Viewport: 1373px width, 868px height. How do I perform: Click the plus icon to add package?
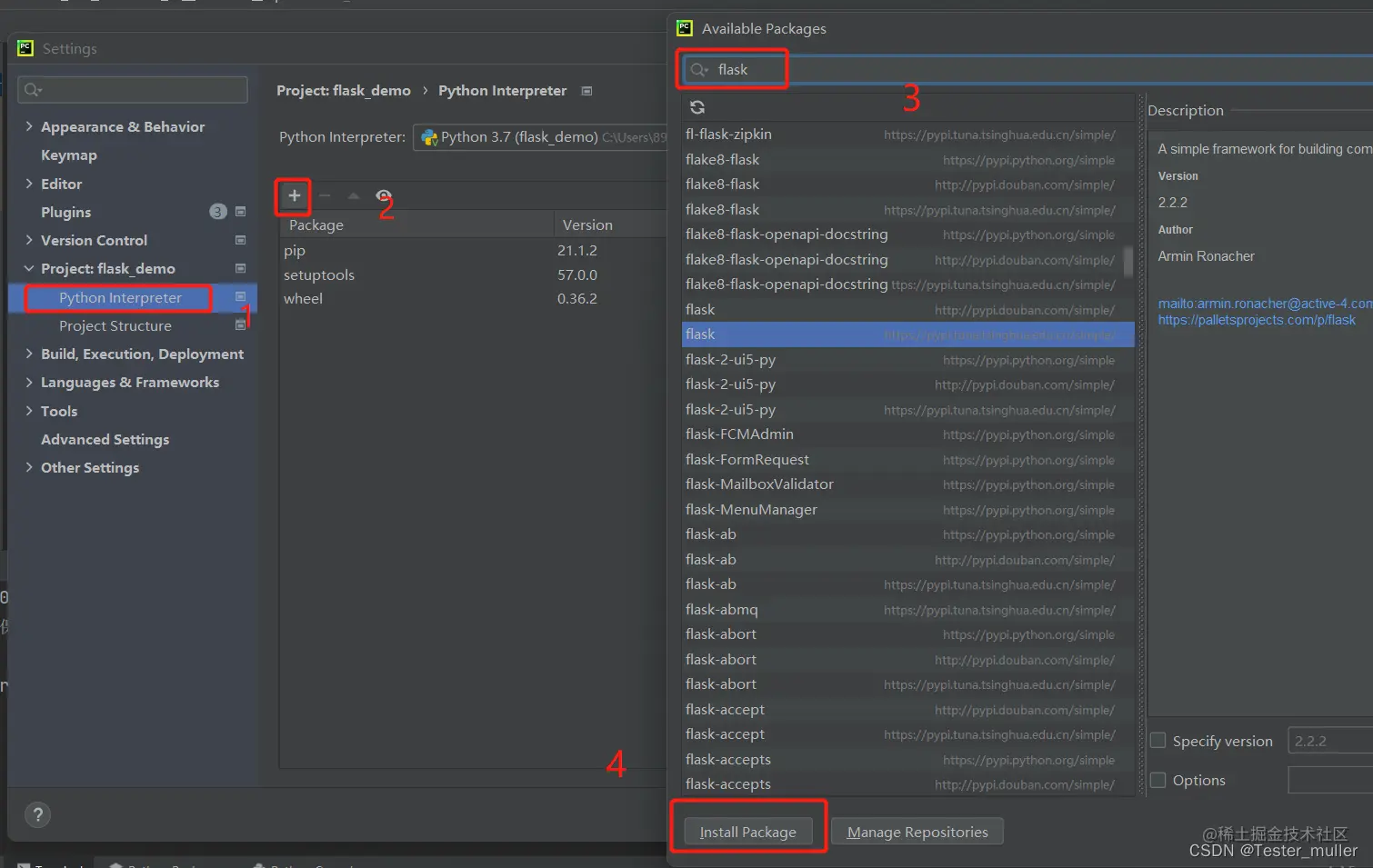click(x=294, y=195)
